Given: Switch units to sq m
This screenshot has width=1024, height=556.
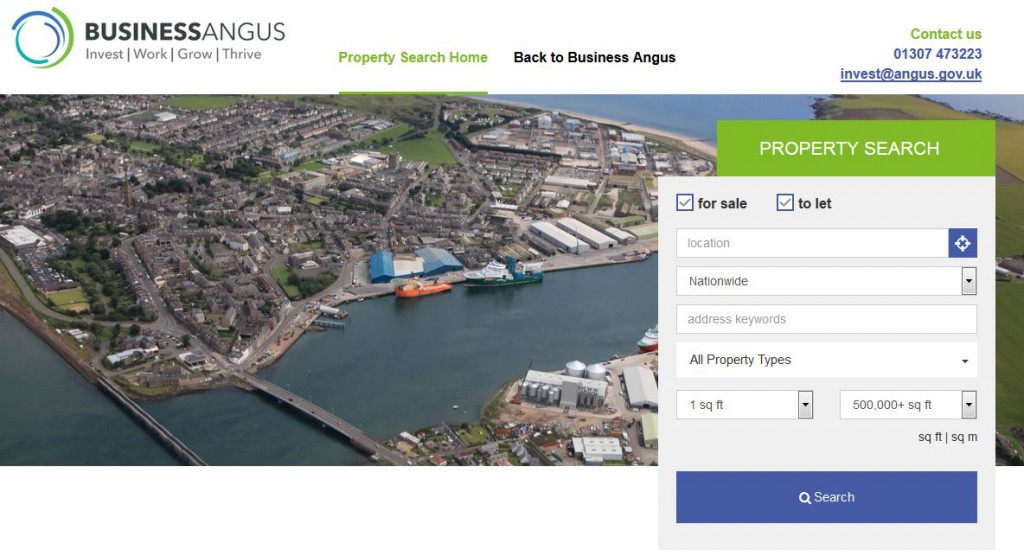Looking at the screenshot, I should [x=964, y=437].
